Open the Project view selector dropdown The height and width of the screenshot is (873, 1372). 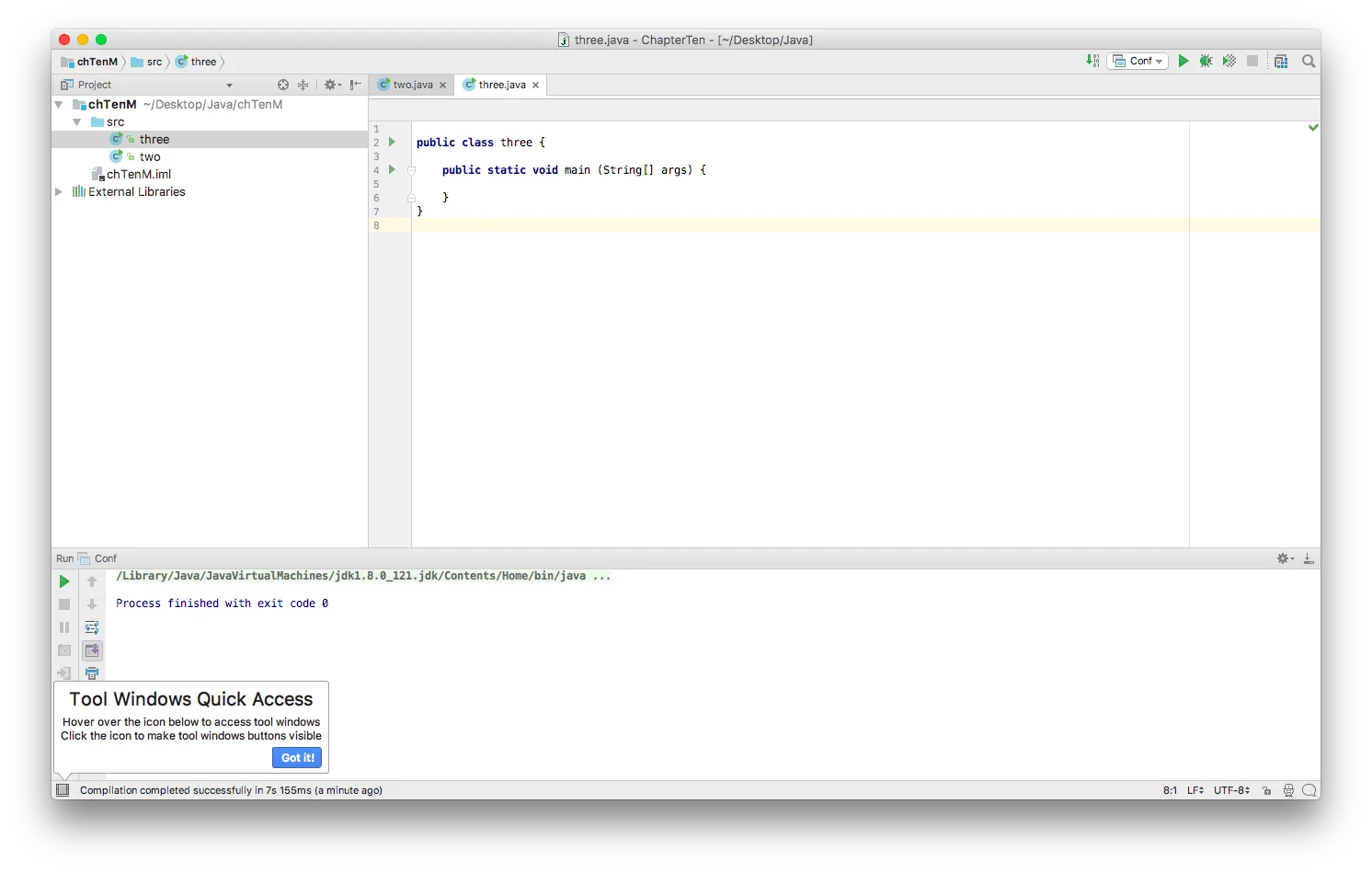(229, 85)
